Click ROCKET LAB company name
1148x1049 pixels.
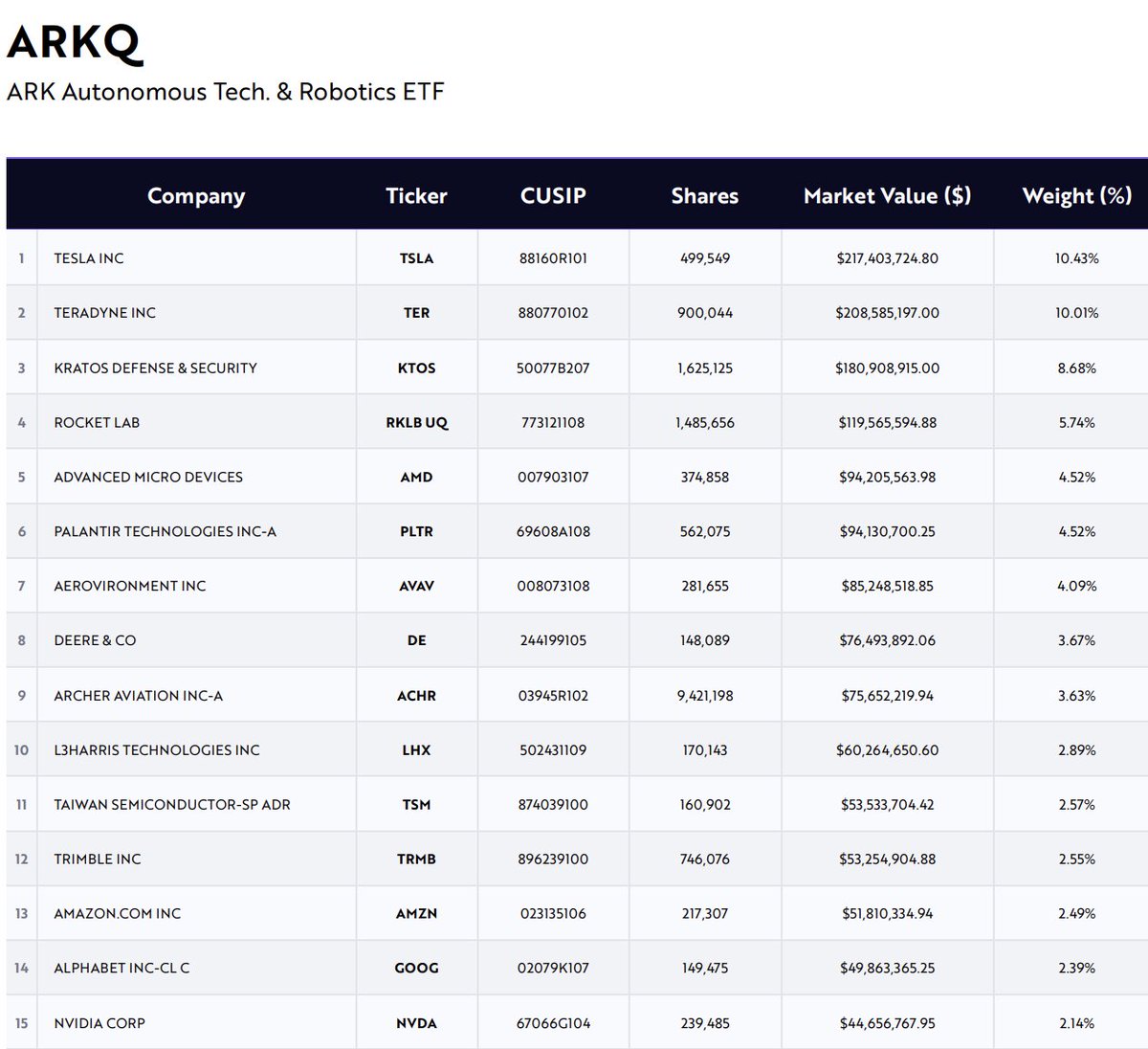97,422
